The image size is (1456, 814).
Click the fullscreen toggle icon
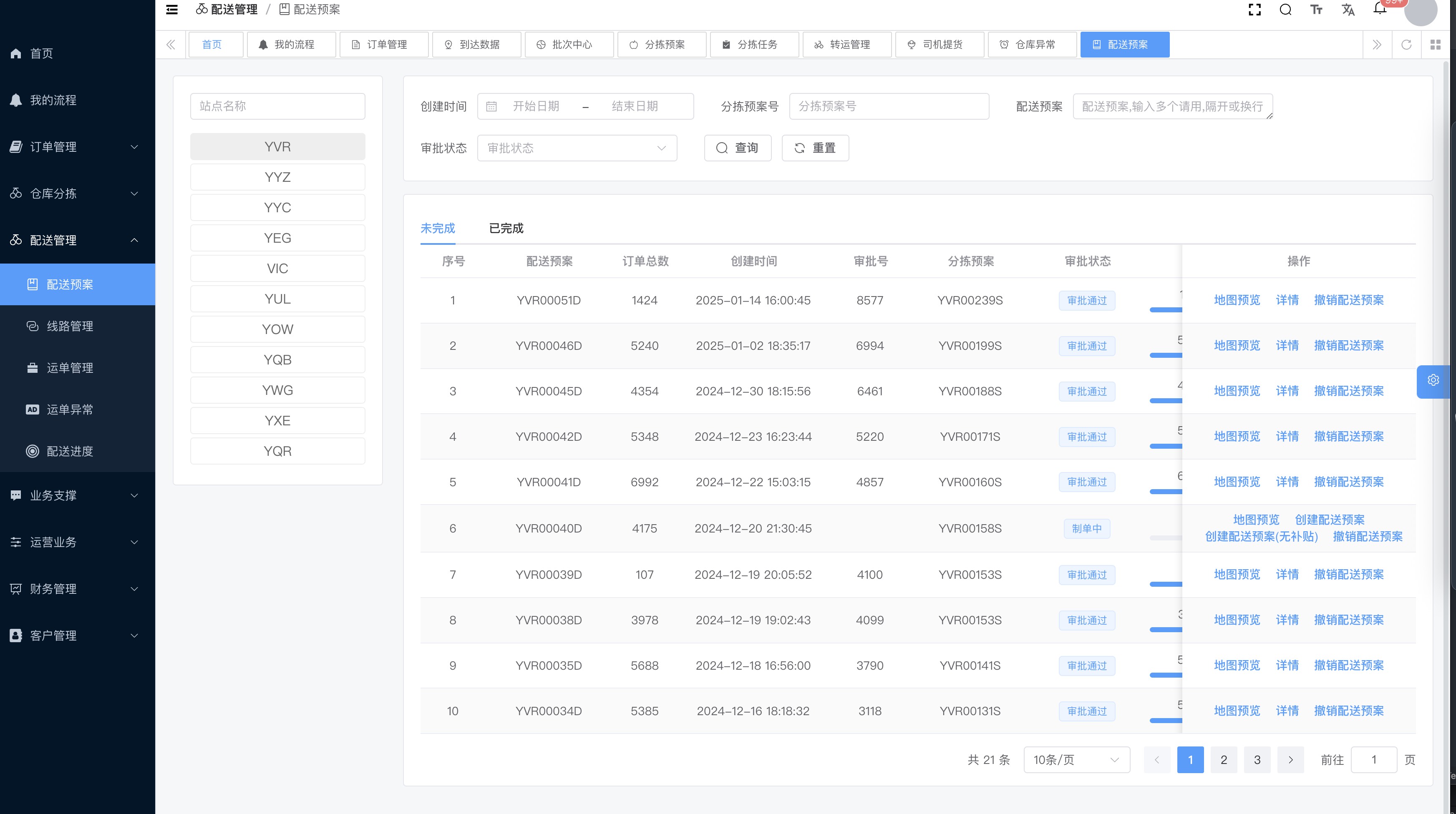coord(1254,10)
